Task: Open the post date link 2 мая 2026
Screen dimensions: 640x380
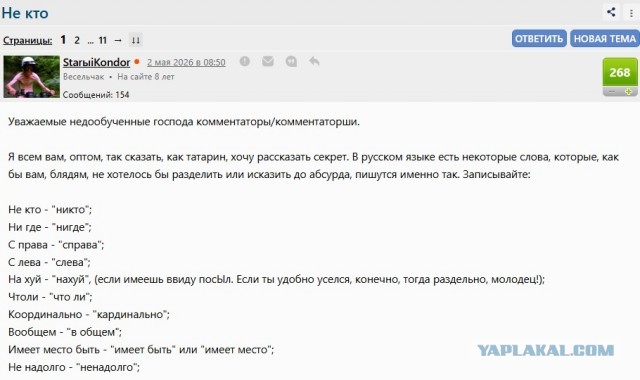Action: [186, 62]
